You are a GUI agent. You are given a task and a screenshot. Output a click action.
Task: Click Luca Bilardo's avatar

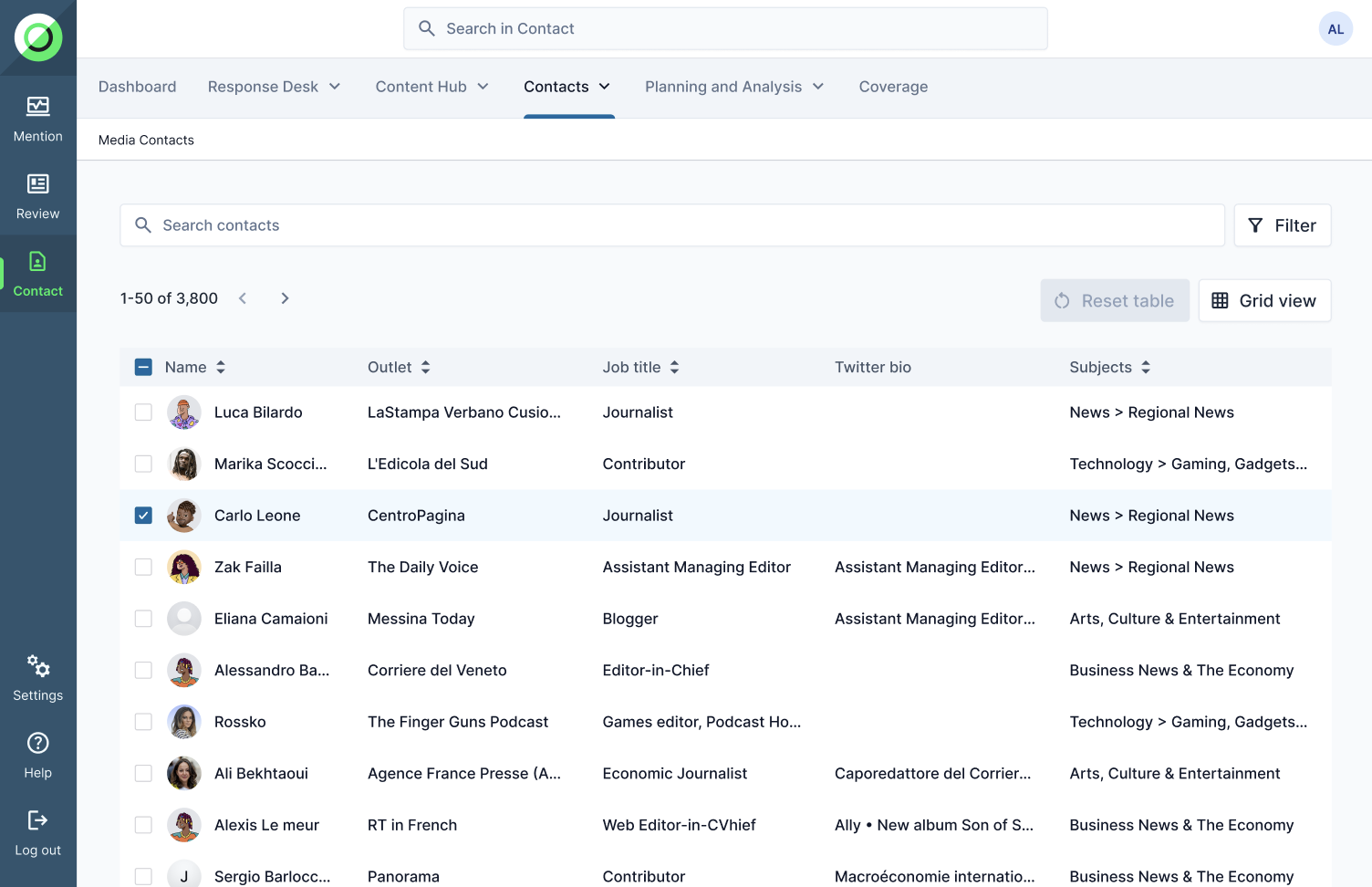pyautogui.click(x=184, y=412)
